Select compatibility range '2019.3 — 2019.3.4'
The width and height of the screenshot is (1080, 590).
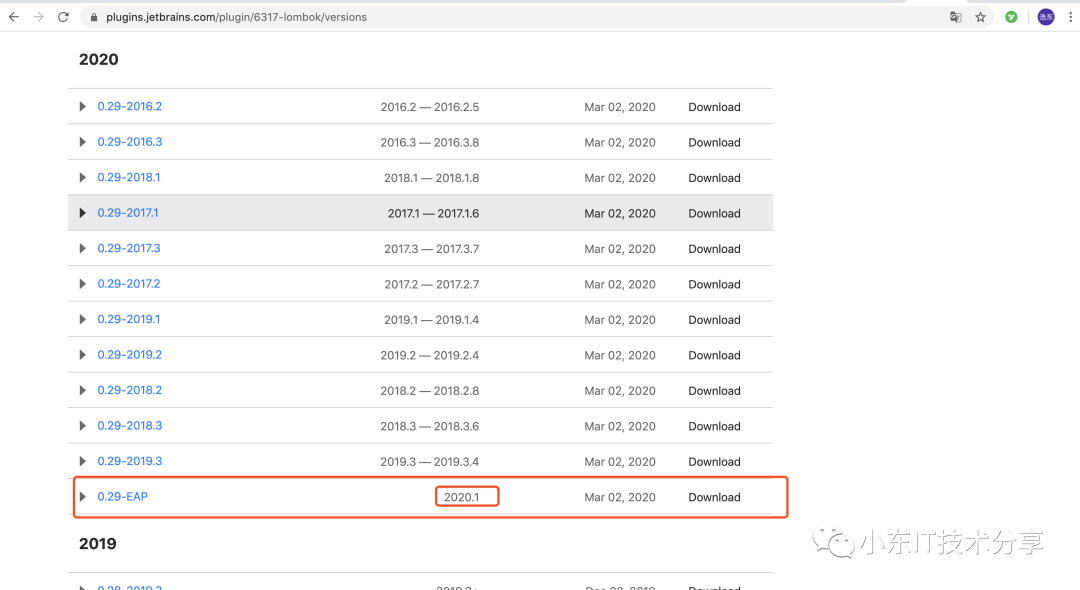(430, 461)
